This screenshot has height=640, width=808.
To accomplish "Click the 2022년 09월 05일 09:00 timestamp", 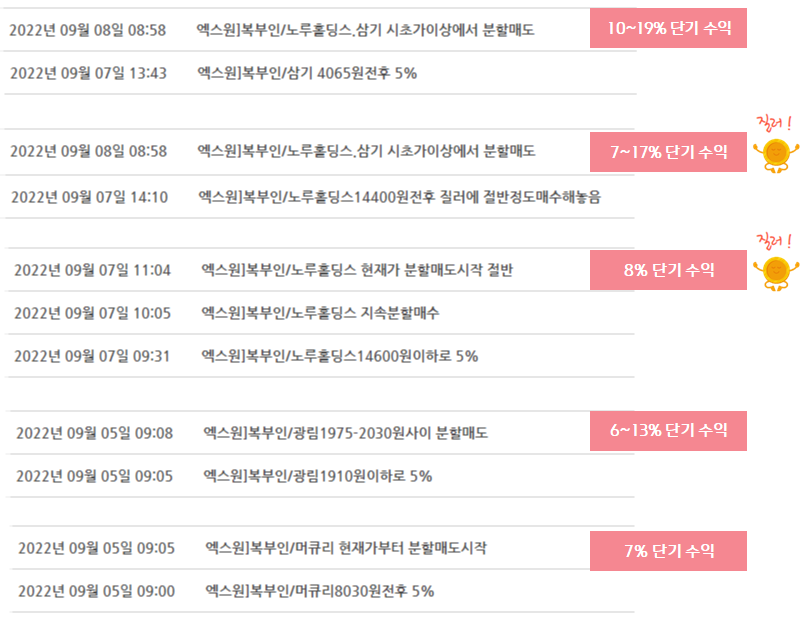I will (x=96, y=591).
